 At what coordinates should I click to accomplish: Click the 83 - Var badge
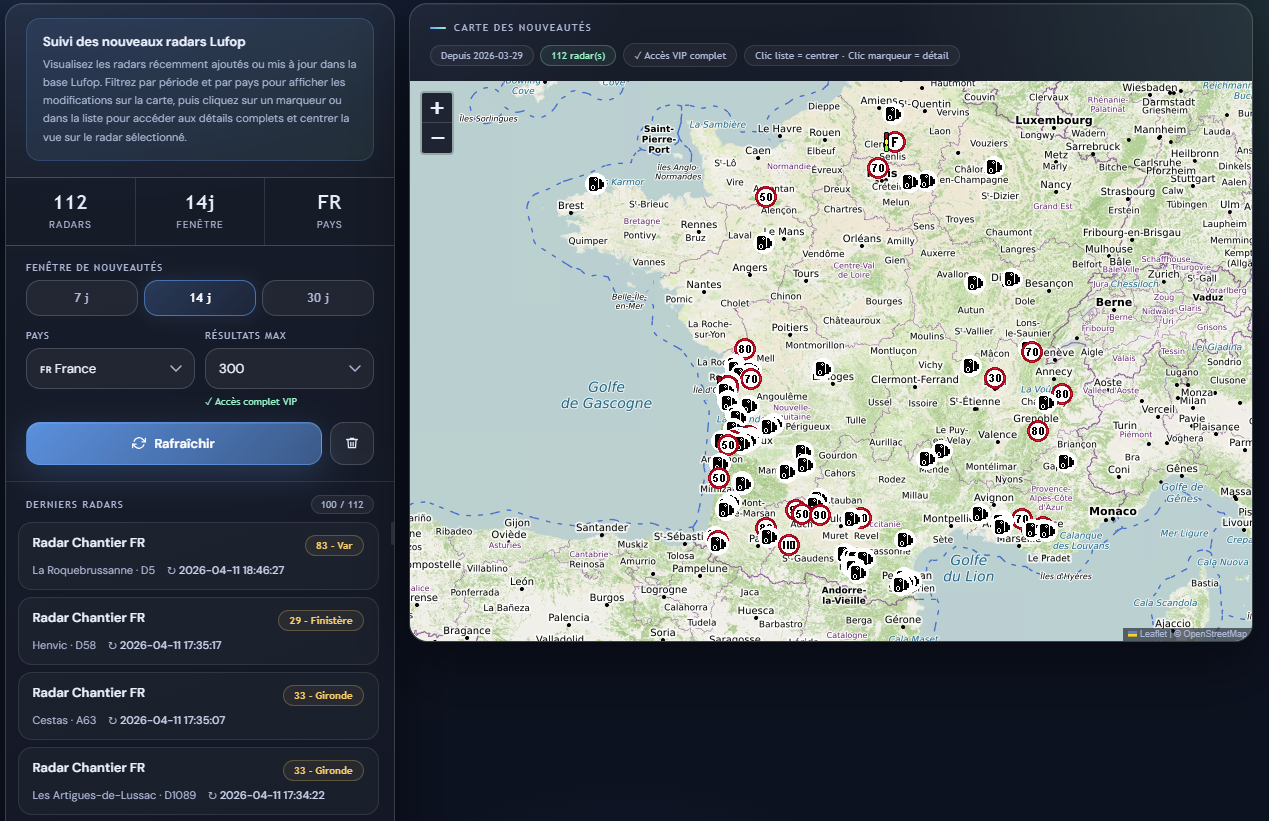point(335,545)
